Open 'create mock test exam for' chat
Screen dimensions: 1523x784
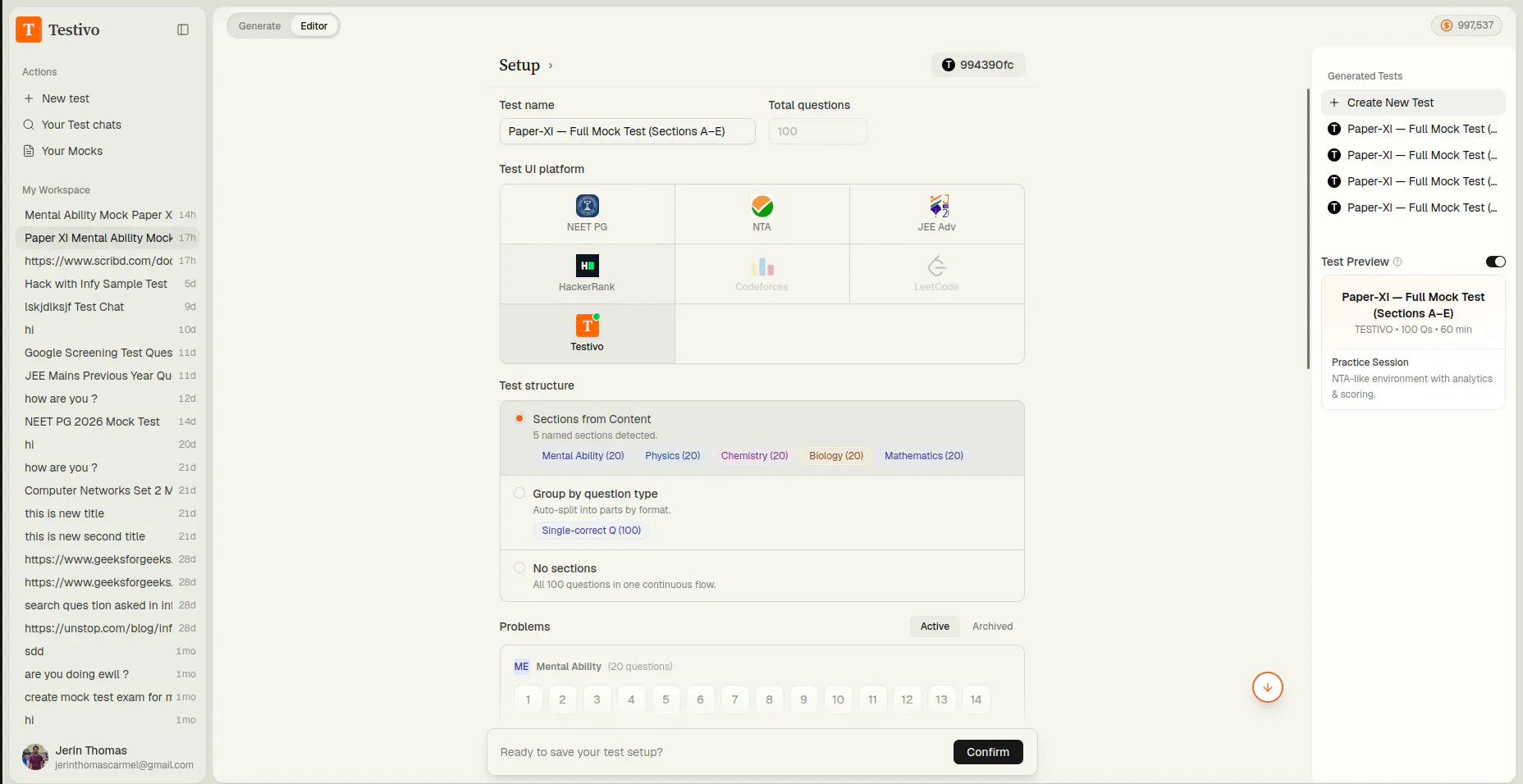(x=107, y=697)
